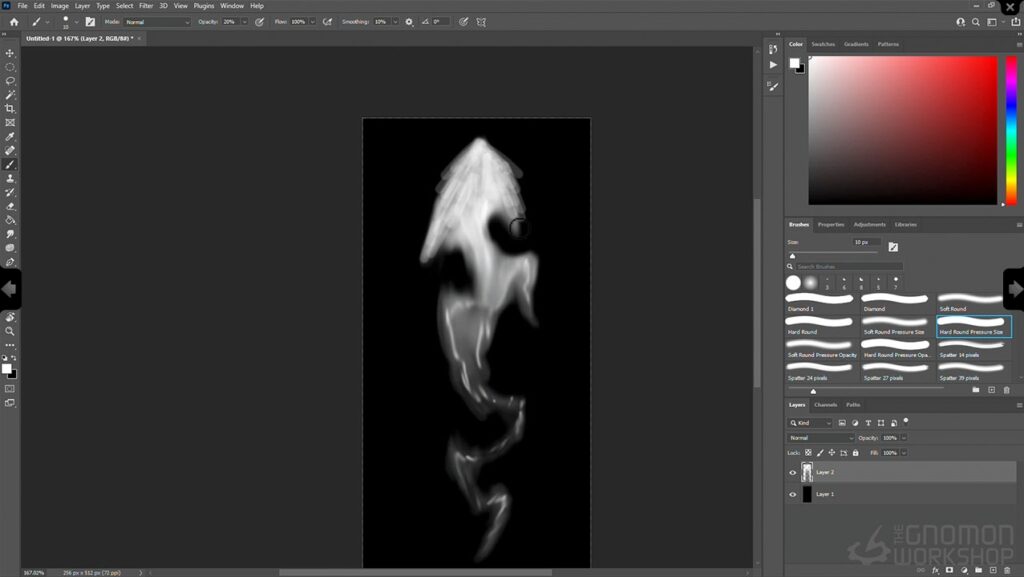Open the Filter menu
Image resolution: width=1024 pixels, height=577 pixels.
pyautogui.click(x=146, y=6)
